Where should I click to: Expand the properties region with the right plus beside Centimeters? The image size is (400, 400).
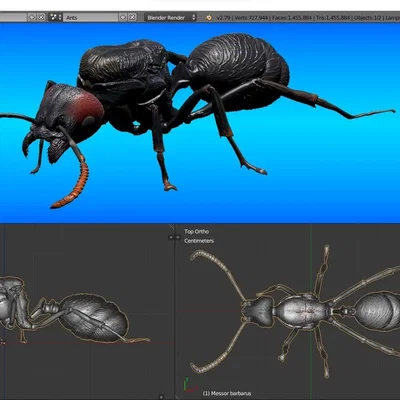tap(178, 237)
